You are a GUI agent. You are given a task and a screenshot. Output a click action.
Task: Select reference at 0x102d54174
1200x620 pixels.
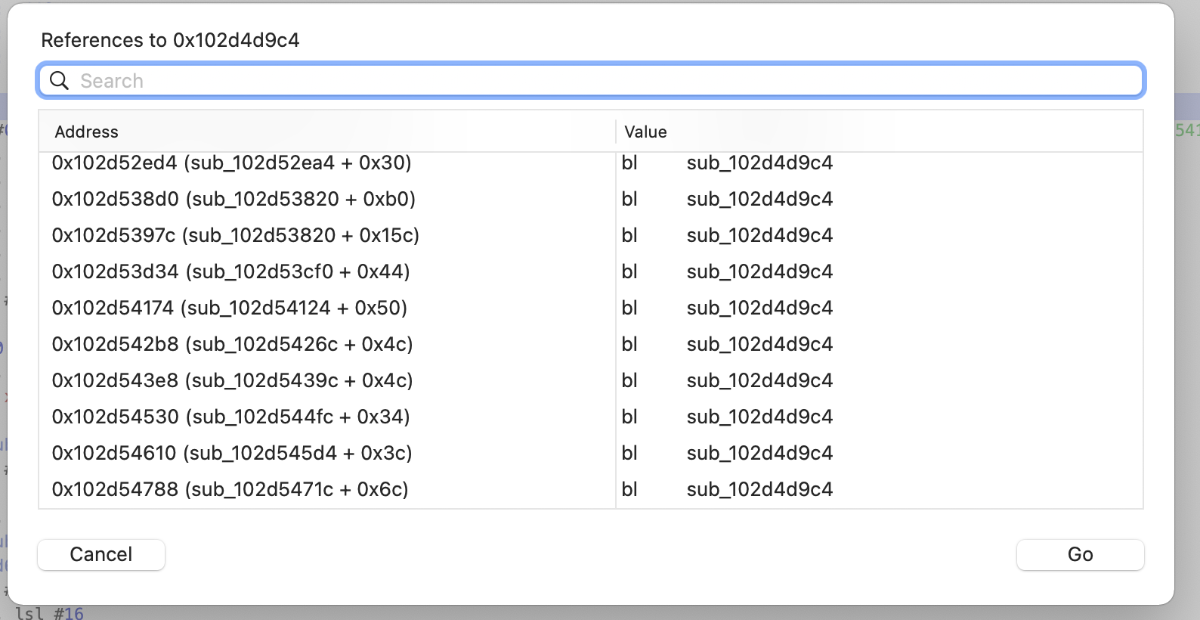(229, 308)
